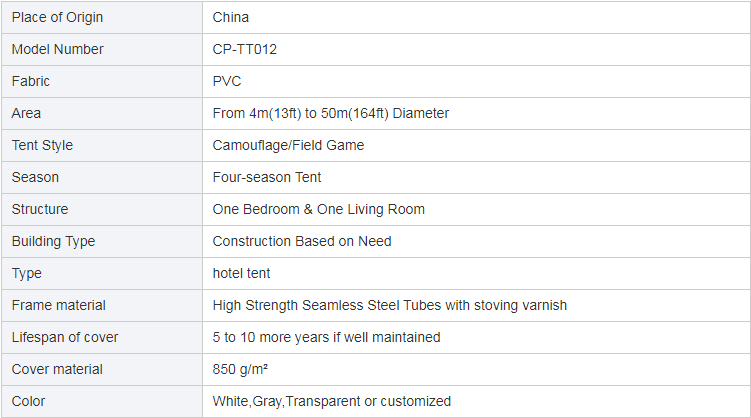Click the Frame material label

click(58, 305)
